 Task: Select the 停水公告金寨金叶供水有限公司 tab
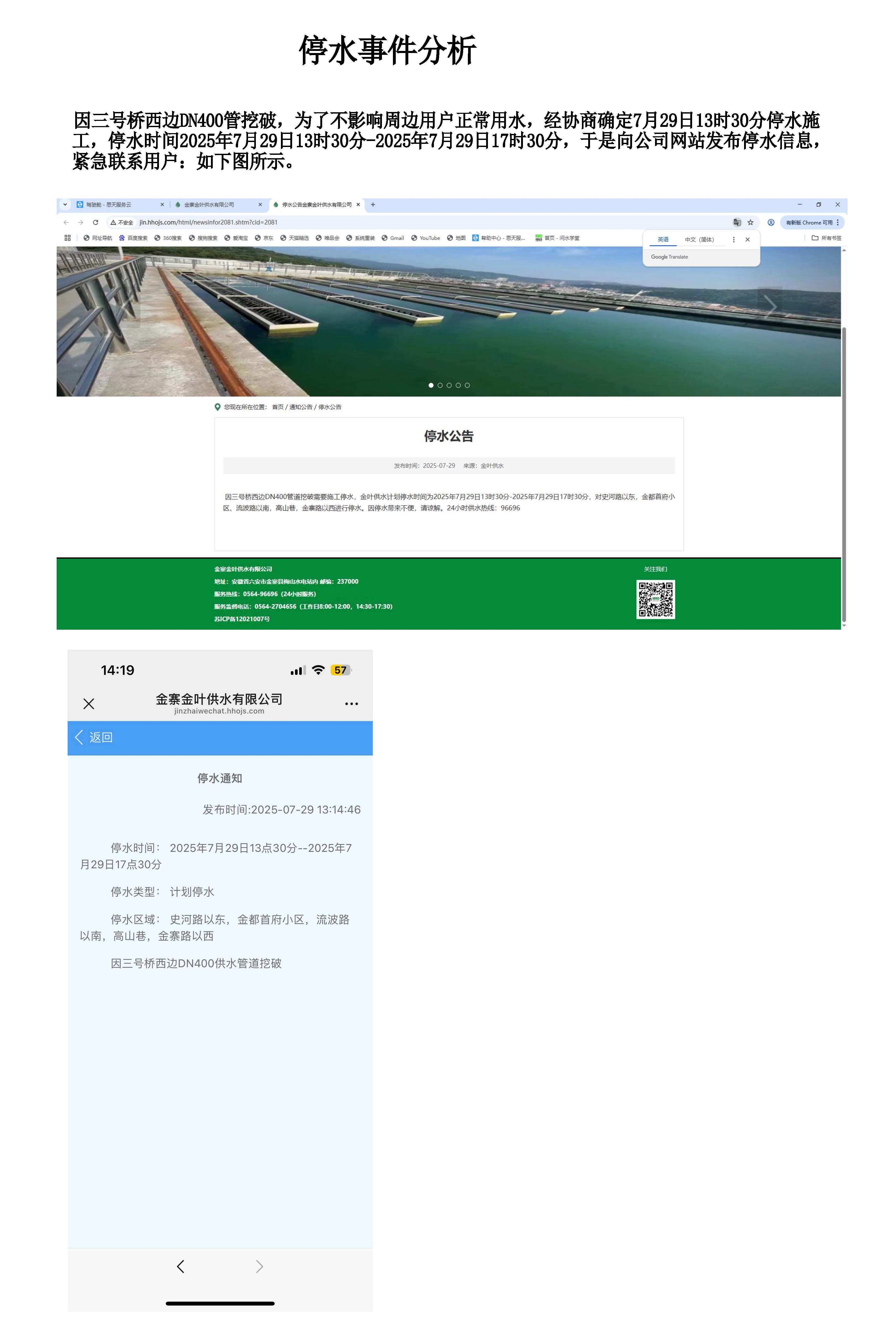tap(317, 205)
